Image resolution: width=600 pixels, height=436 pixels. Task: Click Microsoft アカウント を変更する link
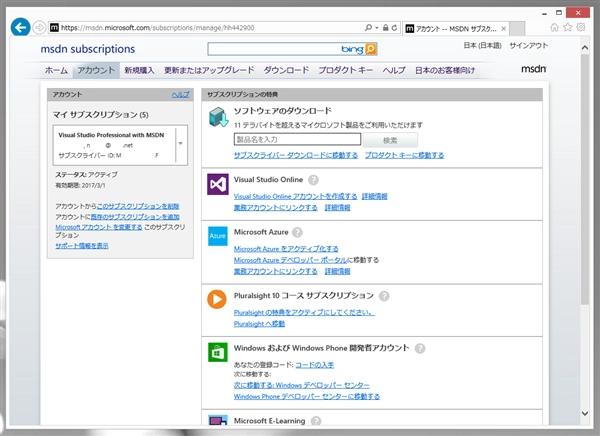(x=99, y=227)
